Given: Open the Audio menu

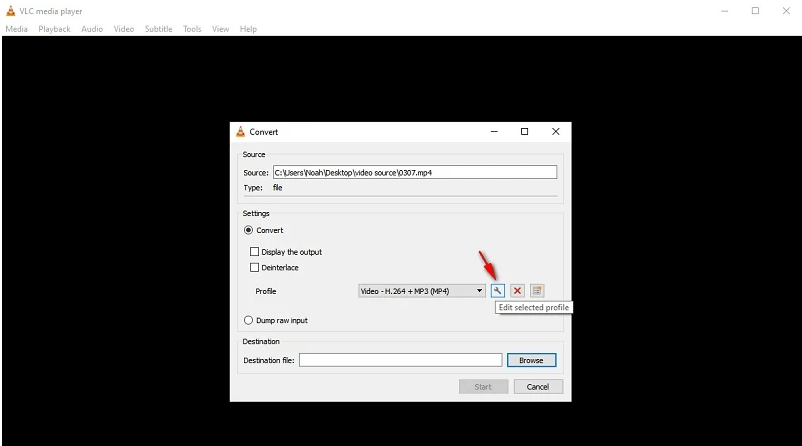Looking at the screenshot, I should (92, 29).
